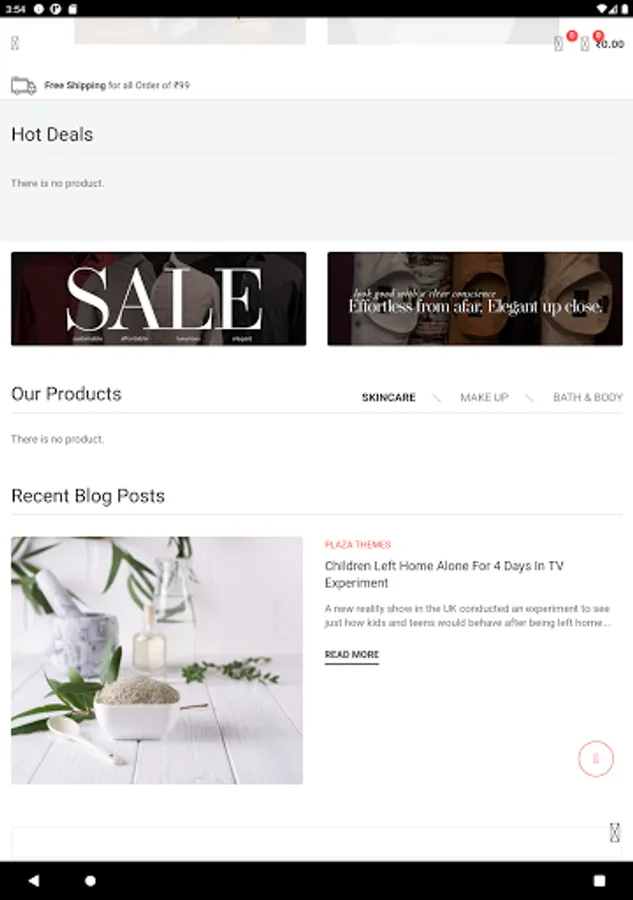This screenshot has width=633, height=900.
Task: Open the shopping cart icon in header
Action: tap(584, 44)
